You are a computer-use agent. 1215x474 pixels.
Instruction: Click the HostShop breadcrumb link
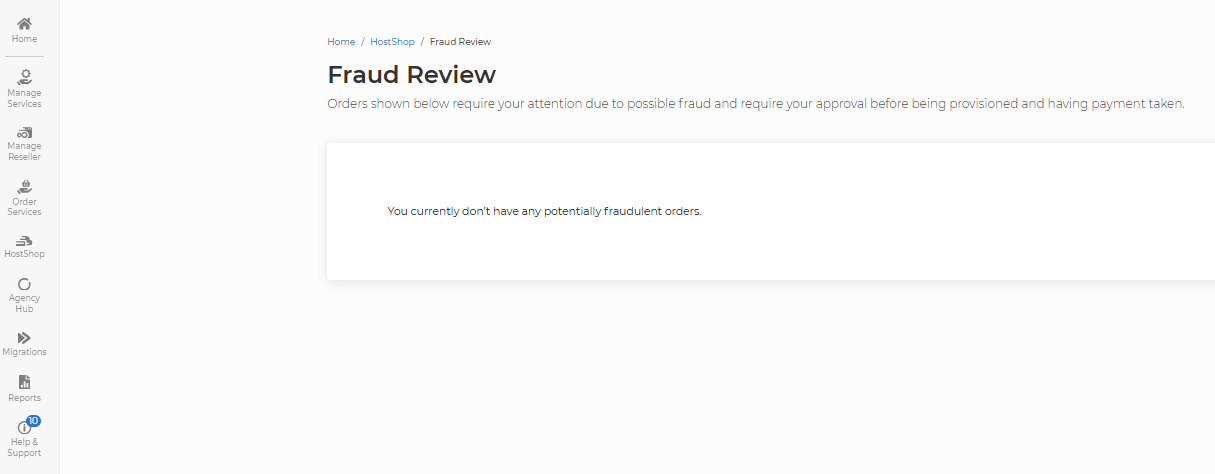coord(392,42)
